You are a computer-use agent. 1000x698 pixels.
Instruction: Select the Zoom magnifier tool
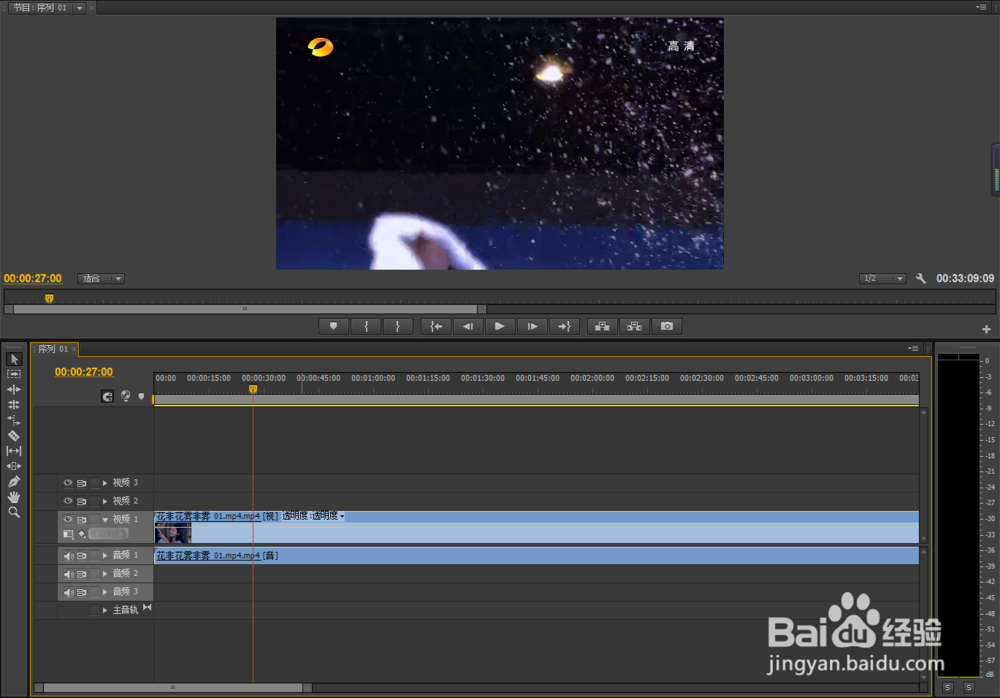coord(14,512)
